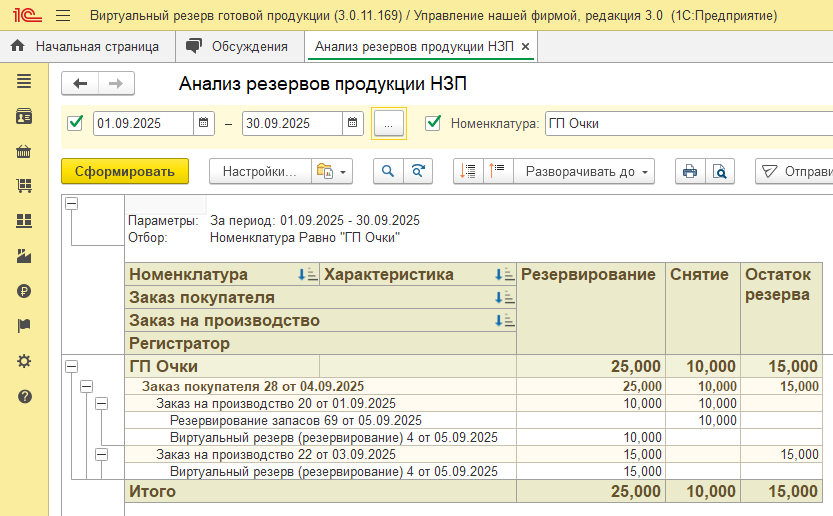Open the ruble money sidebar section
This screenshot has height=516, width=833.
[24, 291]
